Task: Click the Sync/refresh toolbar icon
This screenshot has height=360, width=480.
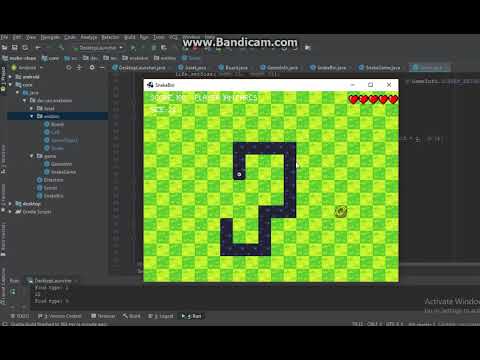Action: [25, 48]
